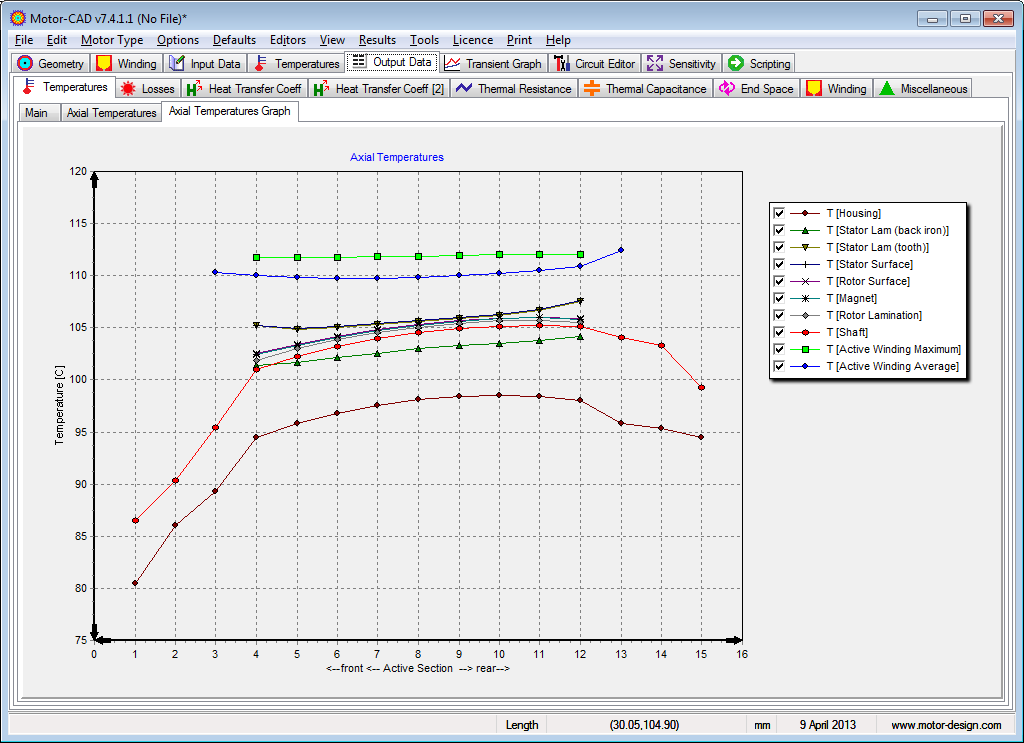The width and height of the screenshot is (1024, 743).
Task: Select the Input Data icon
Action: 177,63
